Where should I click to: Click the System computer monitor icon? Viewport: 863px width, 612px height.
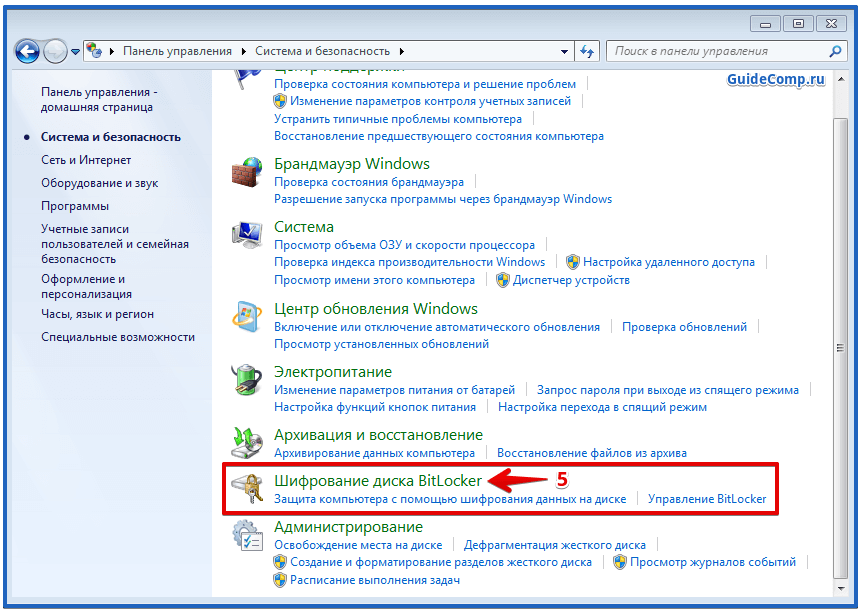(246, 236)
